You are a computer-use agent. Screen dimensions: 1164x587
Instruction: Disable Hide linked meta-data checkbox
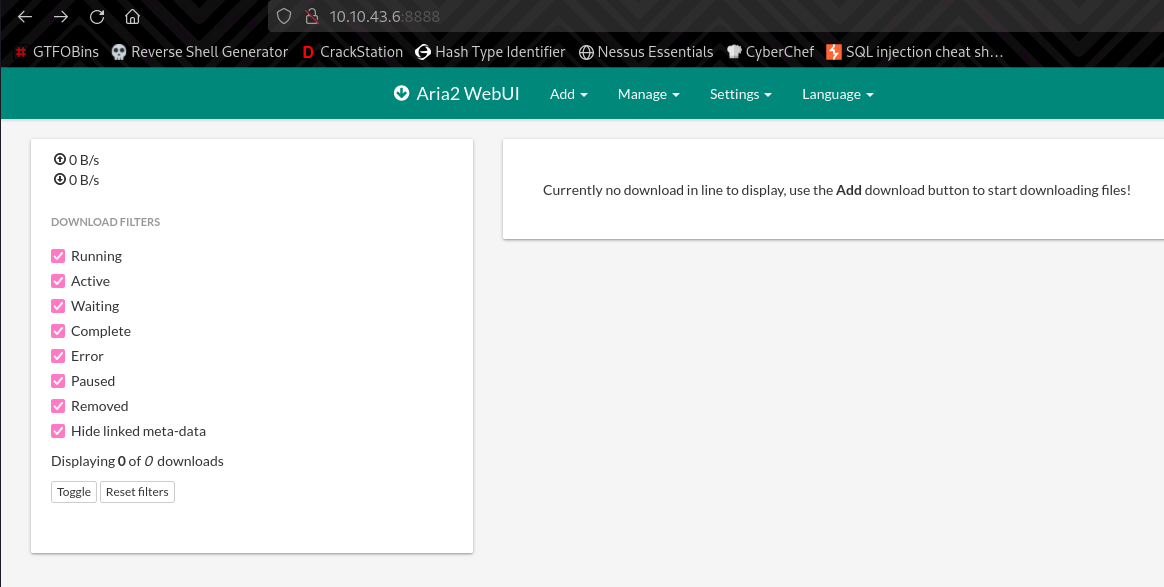point(58,431)
